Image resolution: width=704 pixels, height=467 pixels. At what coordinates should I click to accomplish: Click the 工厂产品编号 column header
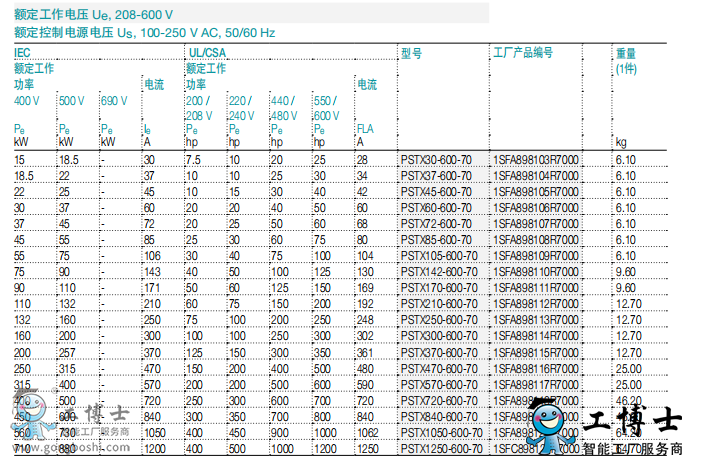(523, 53)
